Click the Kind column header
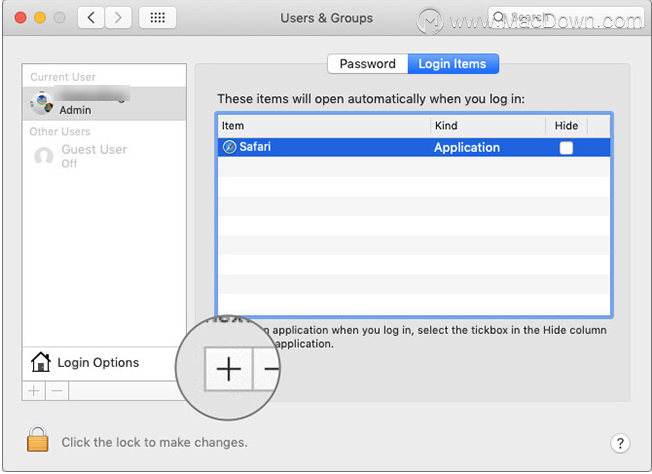Image resolution: width=652 pixels, height=474 pixels. pos(488,126)
